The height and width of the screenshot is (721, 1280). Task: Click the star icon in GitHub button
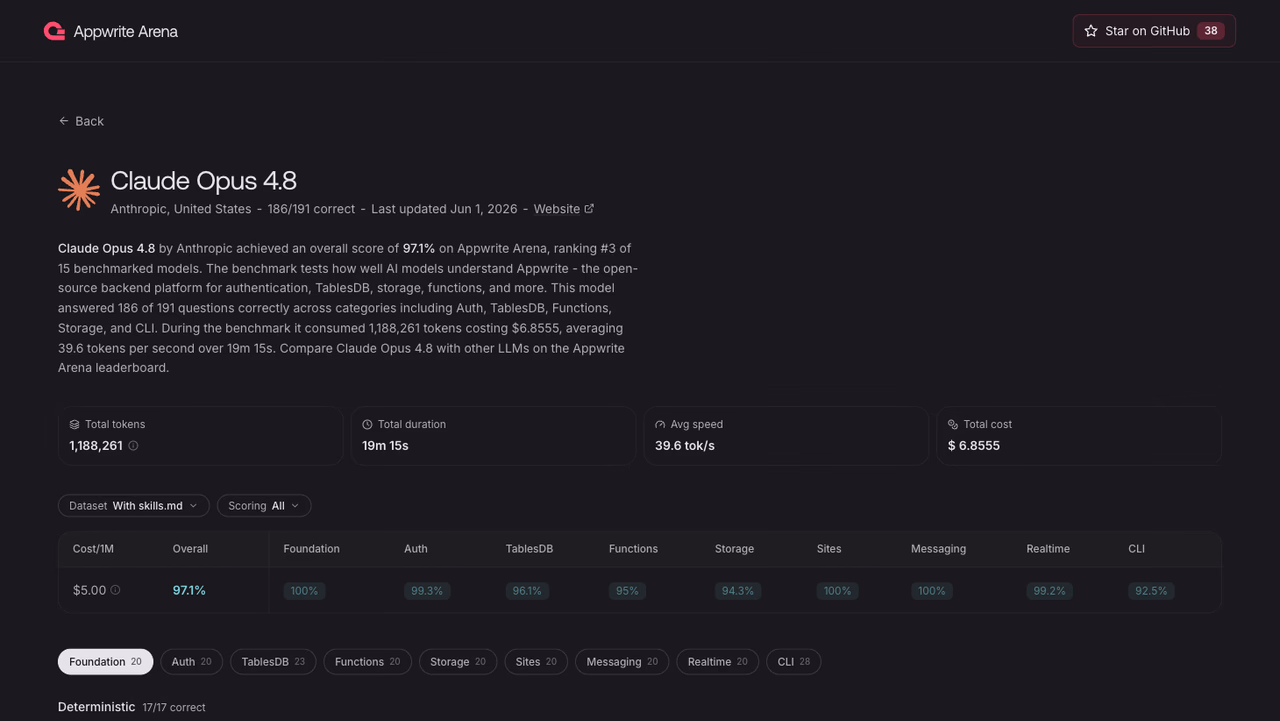tap(1091, 31)
